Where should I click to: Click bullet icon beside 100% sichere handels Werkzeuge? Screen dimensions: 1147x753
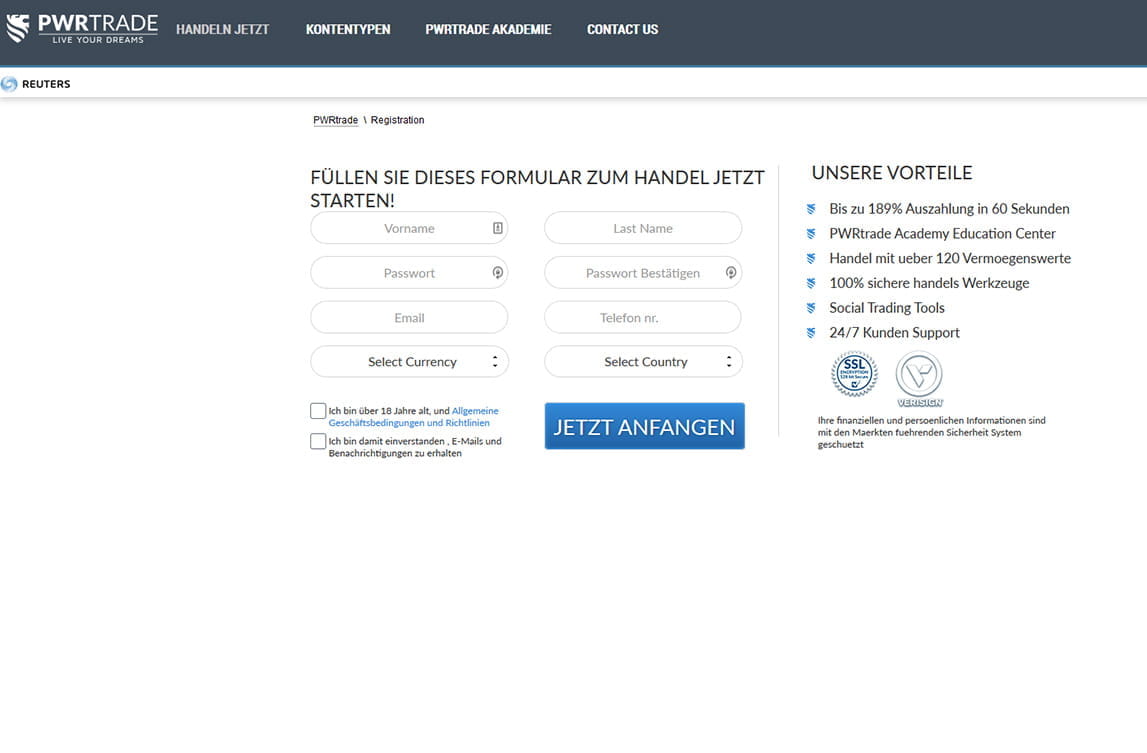point(811,283)
